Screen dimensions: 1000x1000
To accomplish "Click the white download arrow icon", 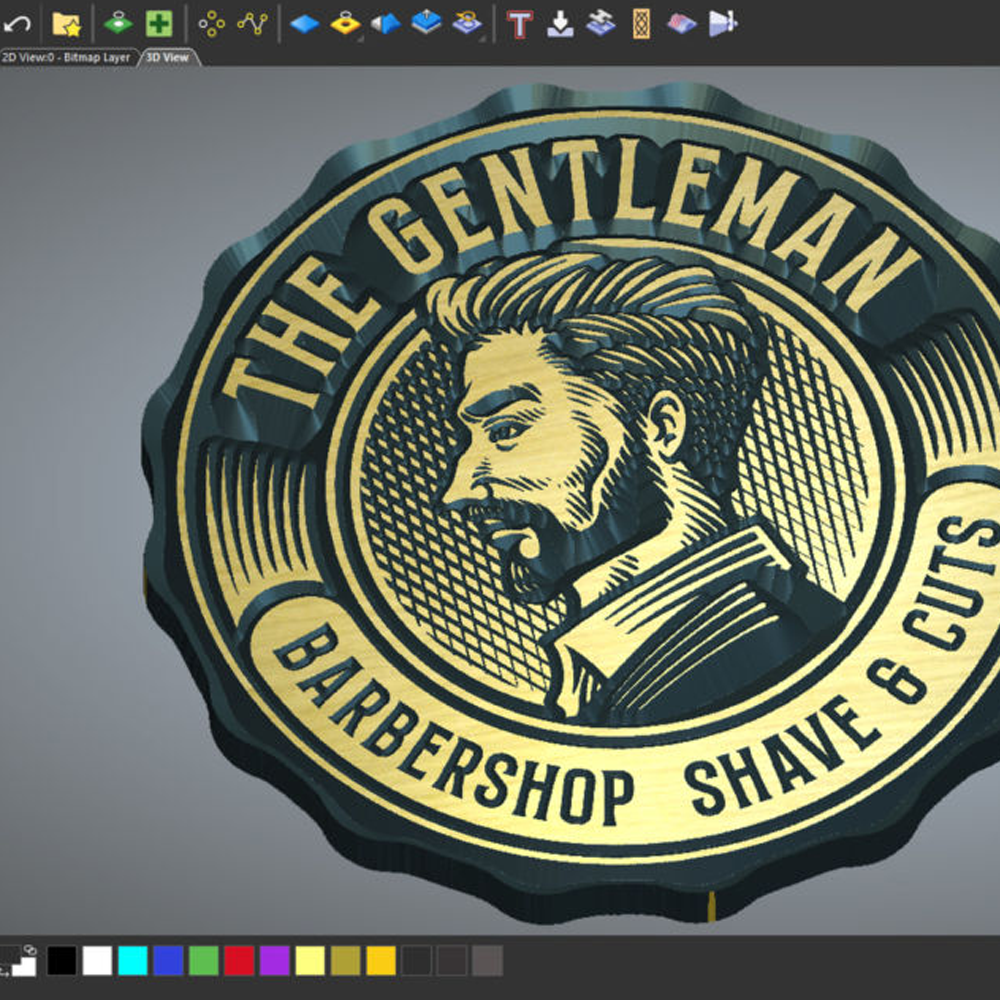I will pos(560,23).
